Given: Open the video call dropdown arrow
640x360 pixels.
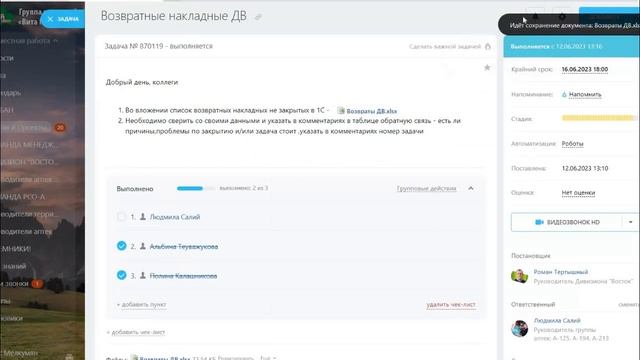Looking at the screenshot, I should (x=631, y=222).
